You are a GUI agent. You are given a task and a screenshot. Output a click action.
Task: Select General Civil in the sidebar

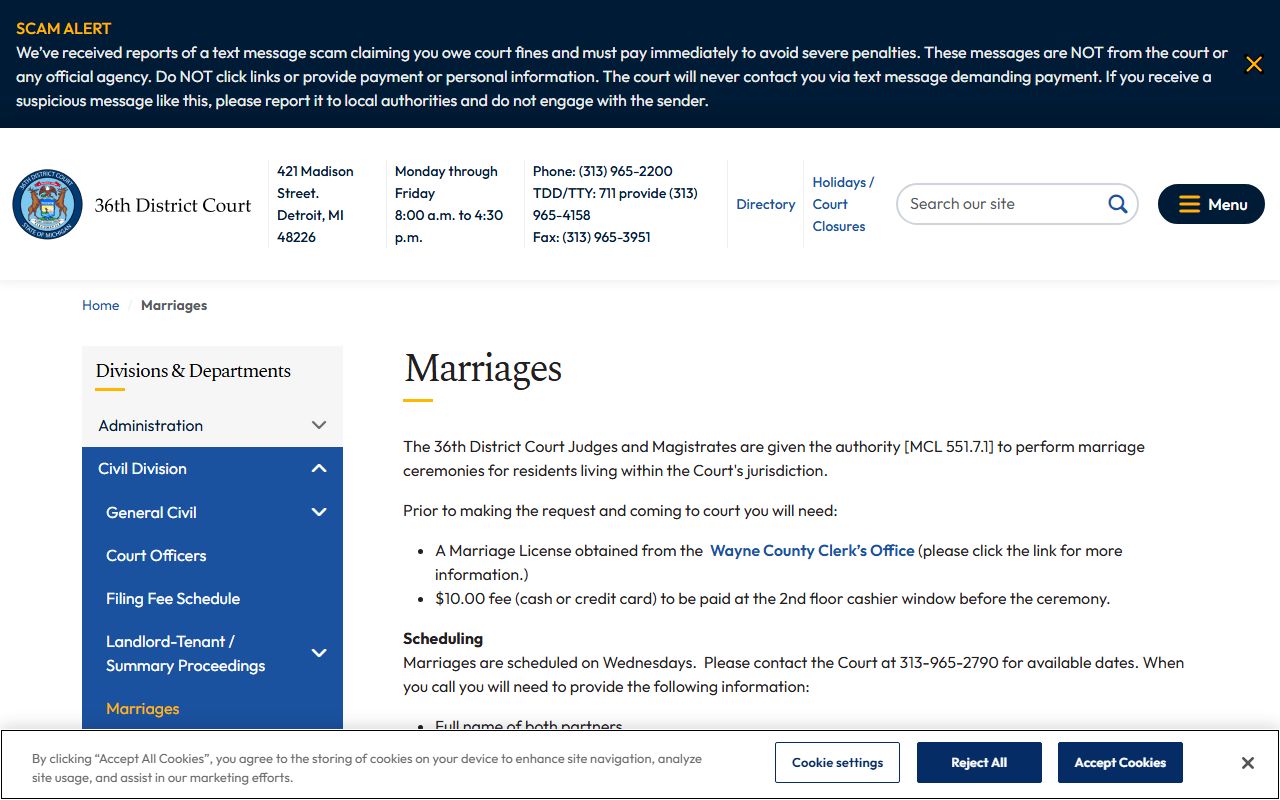click(x=151, y=512)
